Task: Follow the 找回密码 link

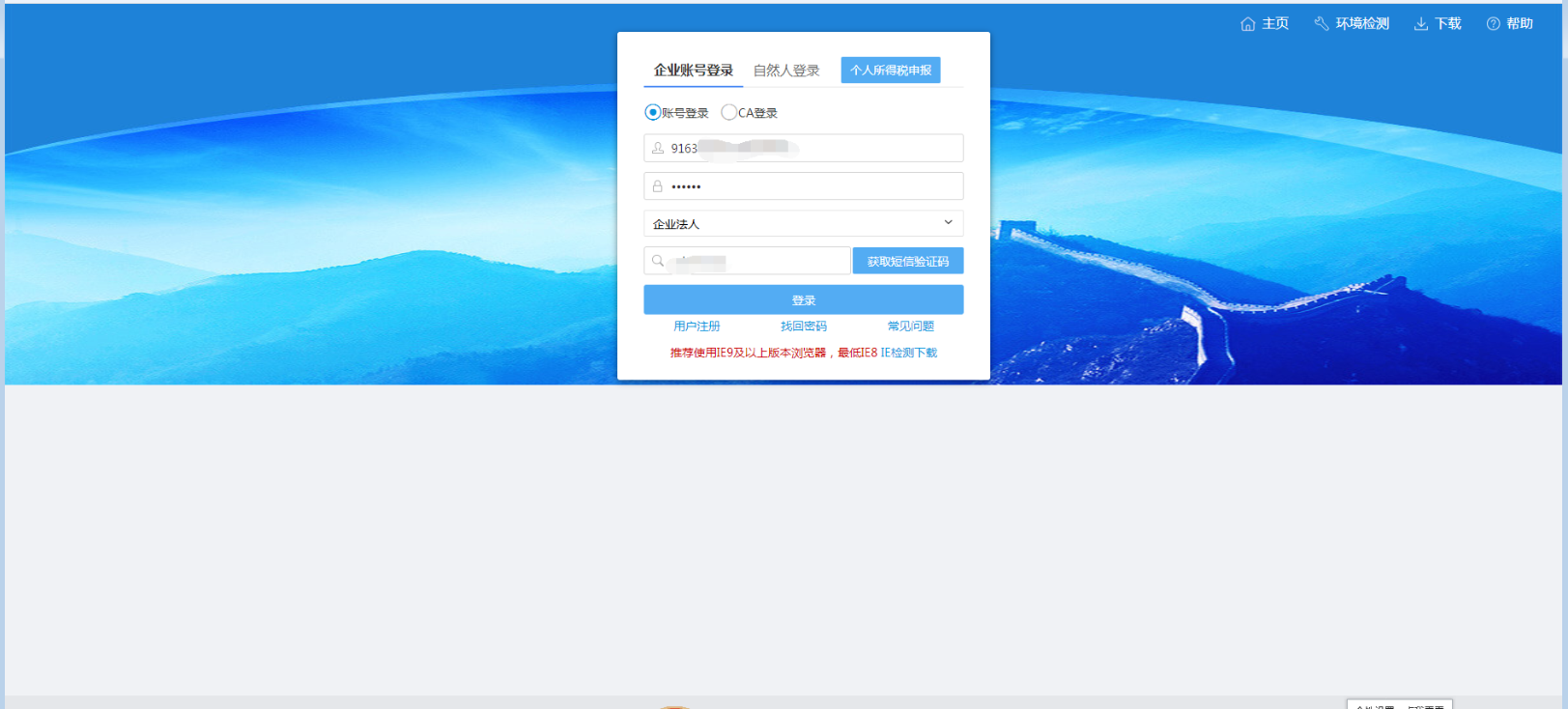Action: pyautogui.click(x=803, y=326)
